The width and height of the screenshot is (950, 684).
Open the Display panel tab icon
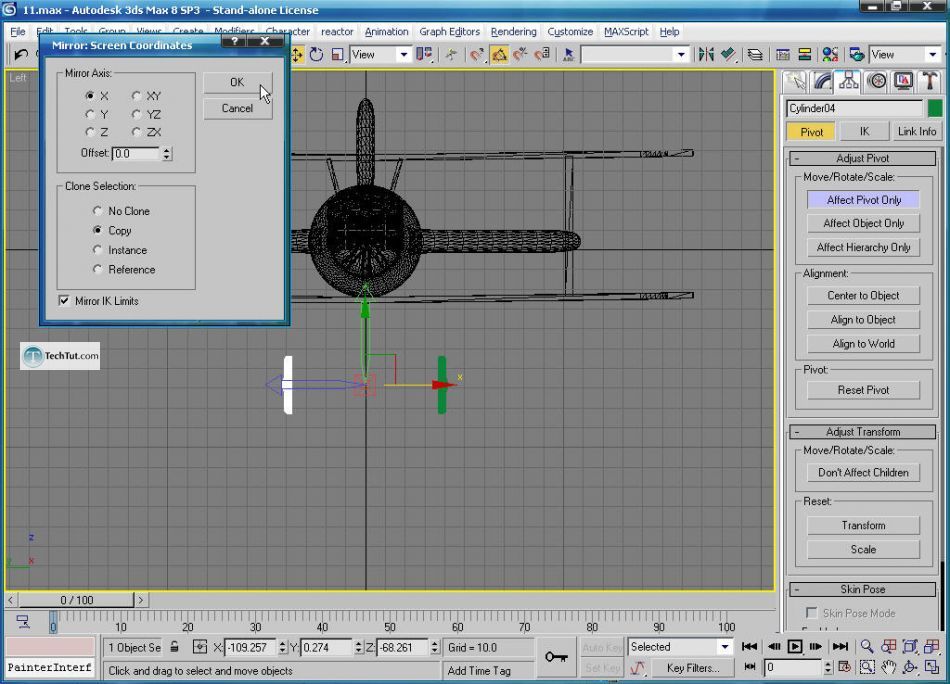(903, 81)
